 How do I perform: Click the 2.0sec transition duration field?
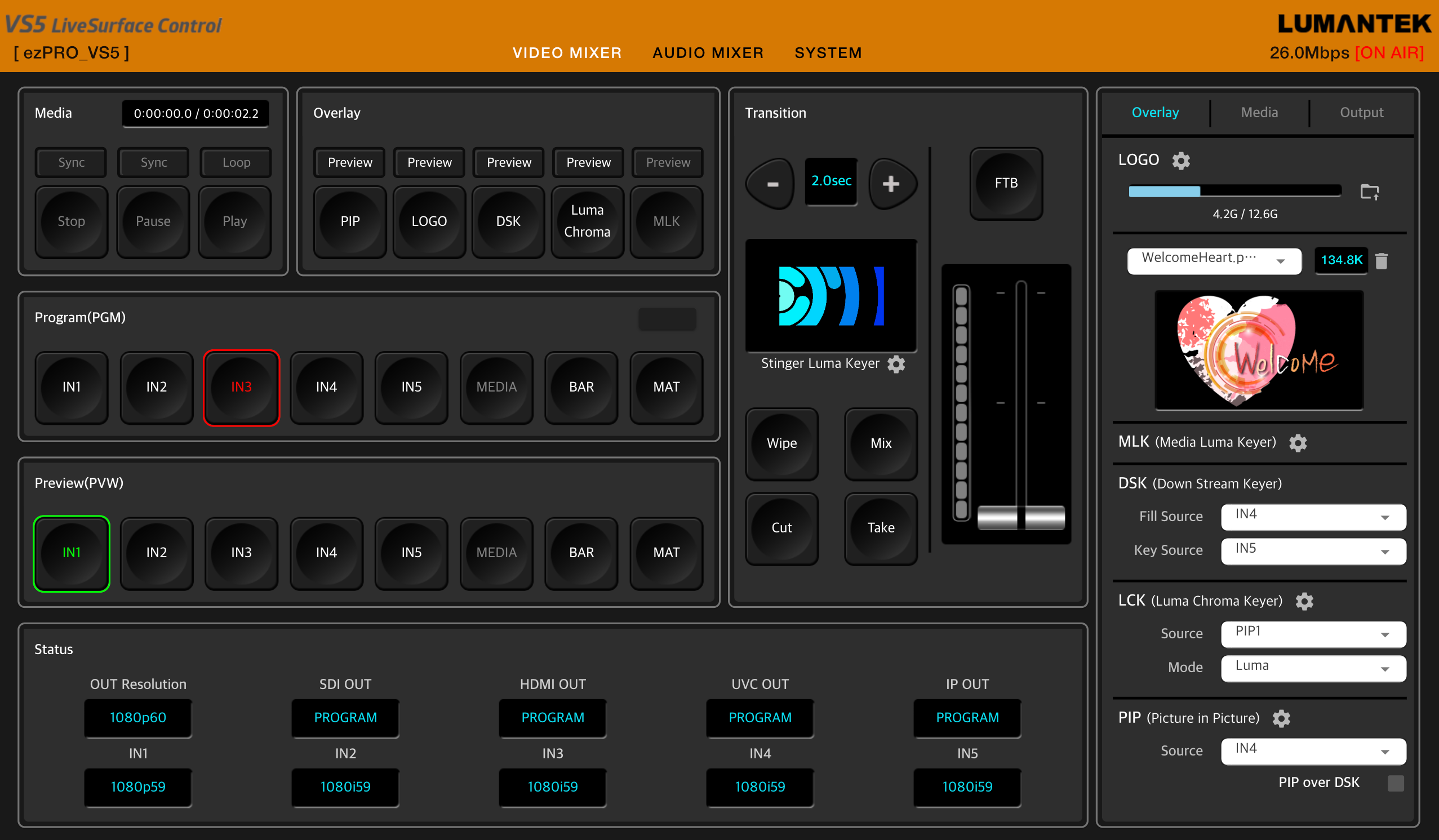831,181
